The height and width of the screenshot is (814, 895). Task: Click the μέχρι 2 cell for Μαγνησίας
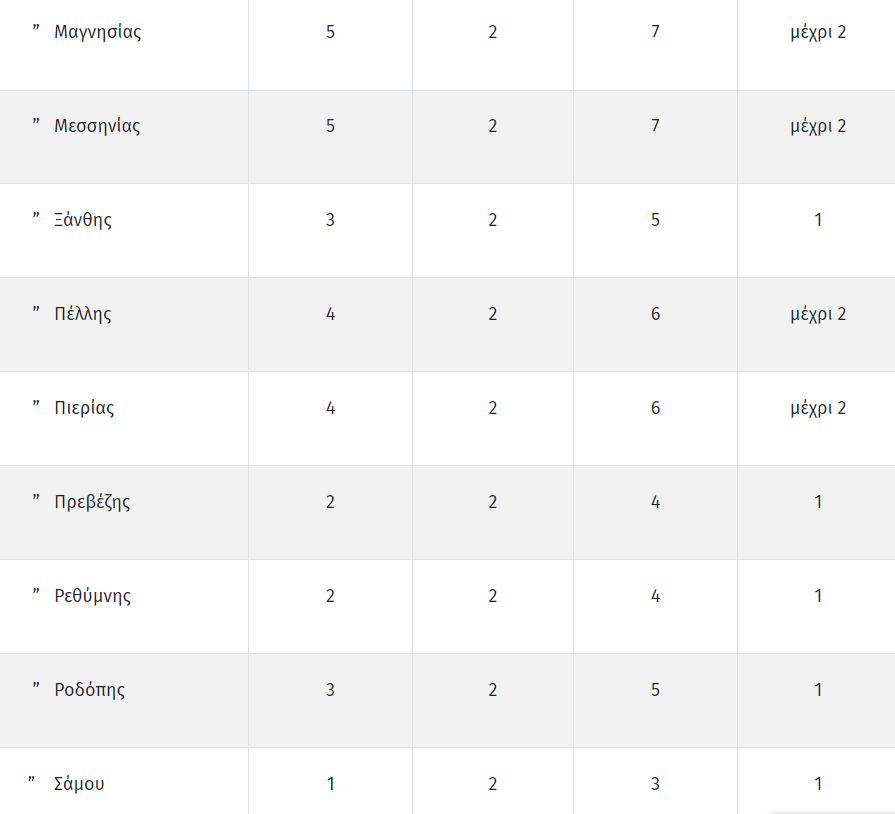(x=818, y=33)
